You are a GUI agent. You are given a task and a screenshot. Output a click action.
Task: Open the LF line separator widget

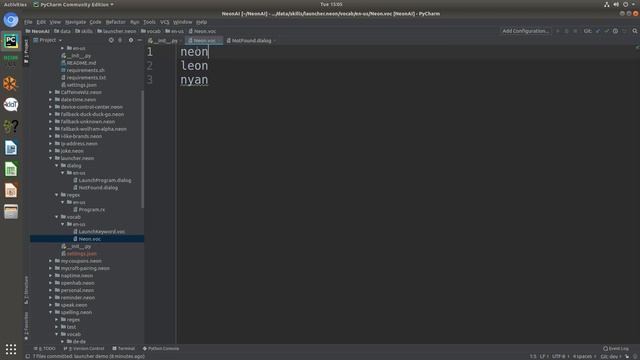[543, 356]
